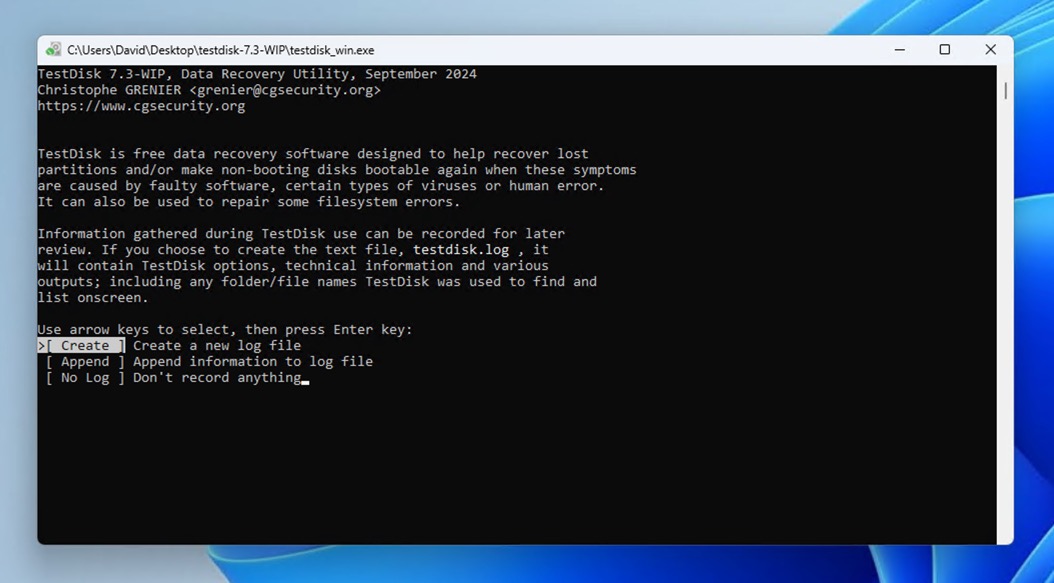Screen dimensions: 1054x583
Task: Minimize the TestDisk window
Action: click(898, 49)
